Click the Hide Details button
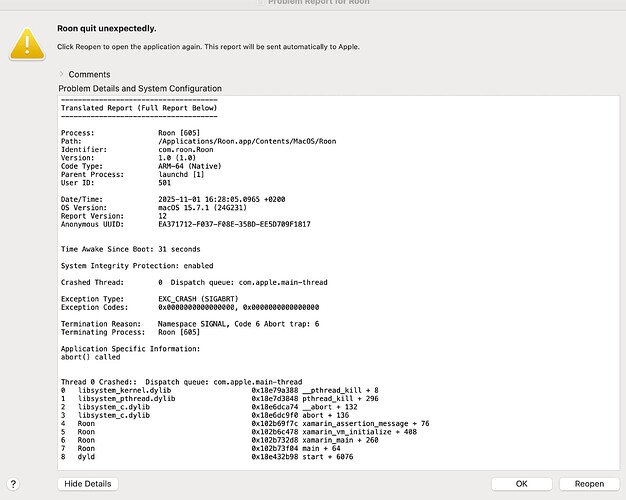The width and height of the screenshot is (626, 500). click(x=88, y=484)
